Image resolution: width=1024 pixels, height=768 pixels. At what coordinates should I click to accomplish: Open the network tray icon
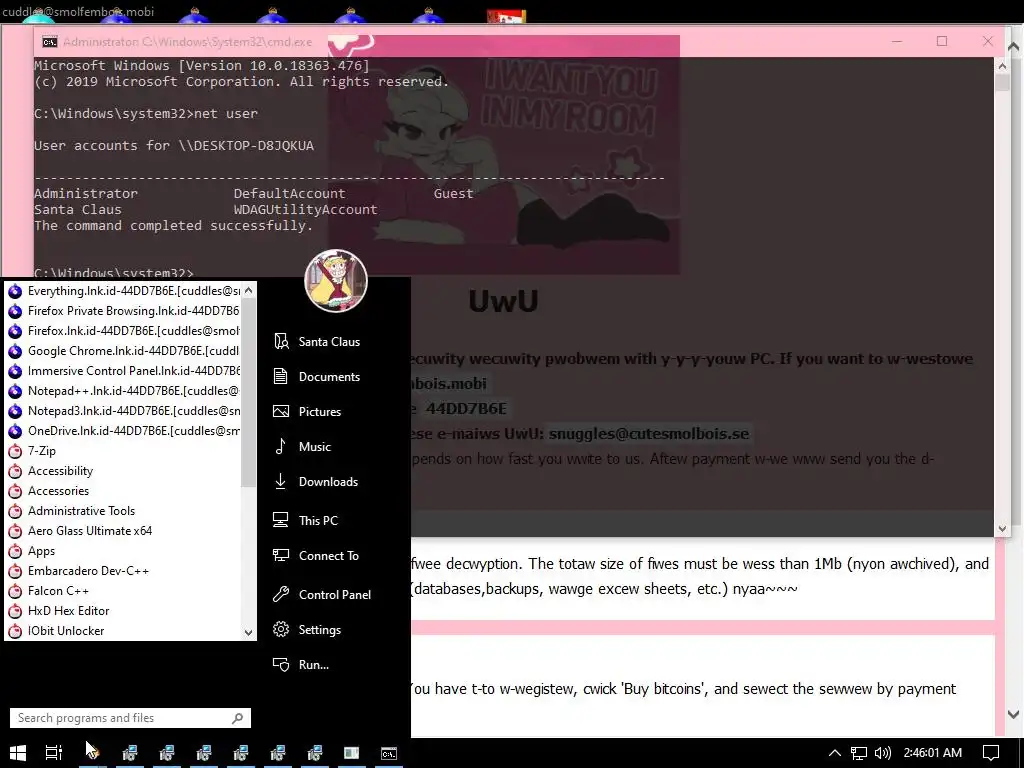[x=859, y=753]
